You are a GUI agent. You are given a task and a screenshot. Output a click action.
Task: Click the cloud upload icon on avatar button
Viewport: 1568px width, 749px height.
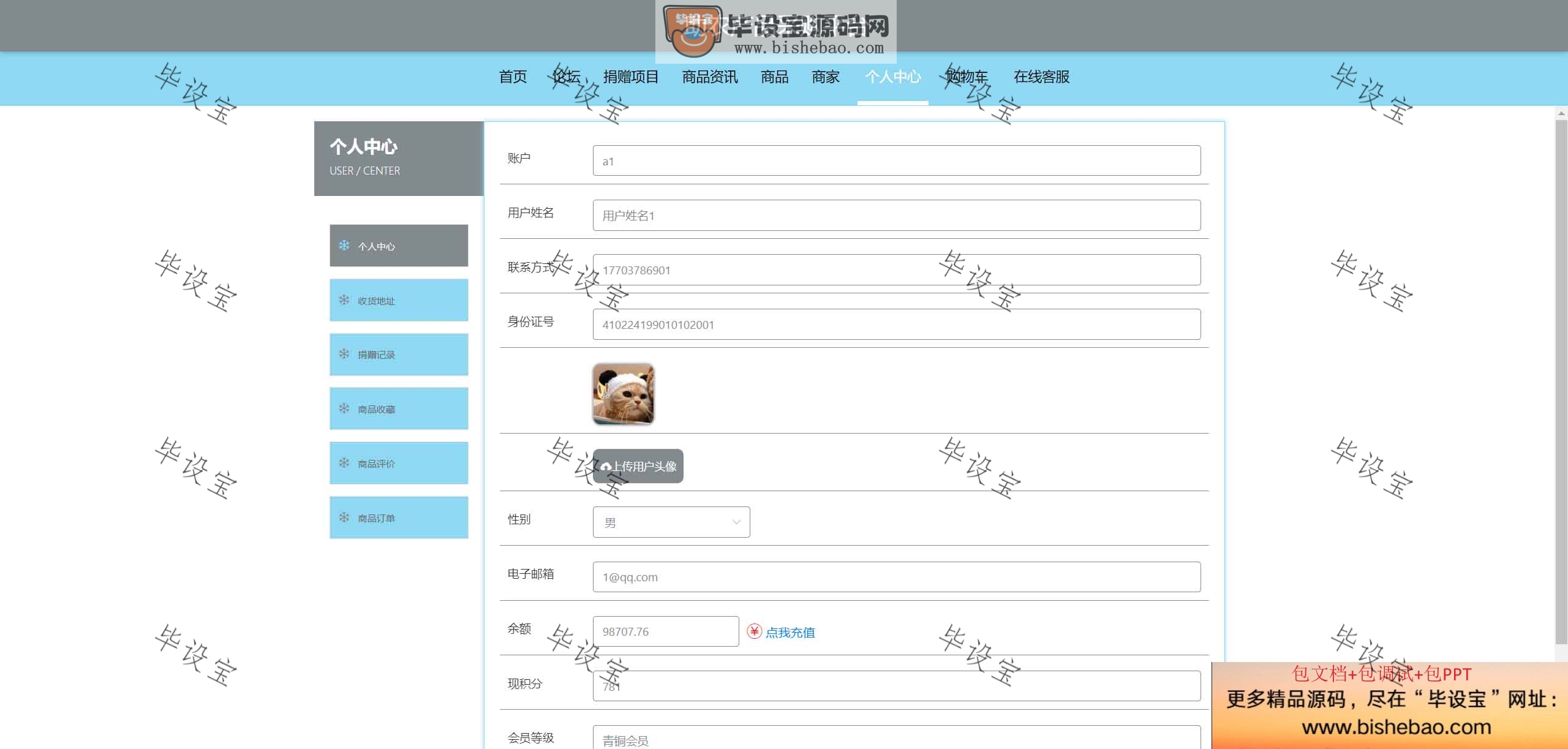coord(606,467)
